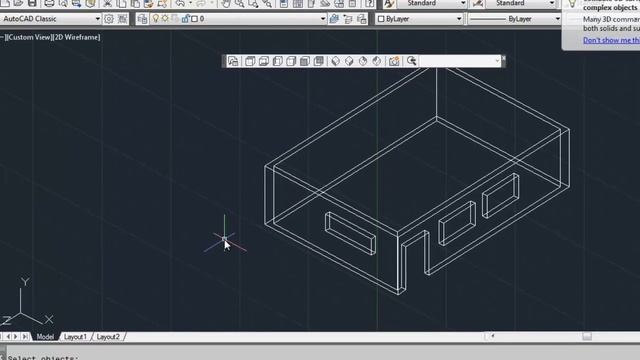Click the Save icon
This screenshot has height=360, width=640.
(32, 3)
